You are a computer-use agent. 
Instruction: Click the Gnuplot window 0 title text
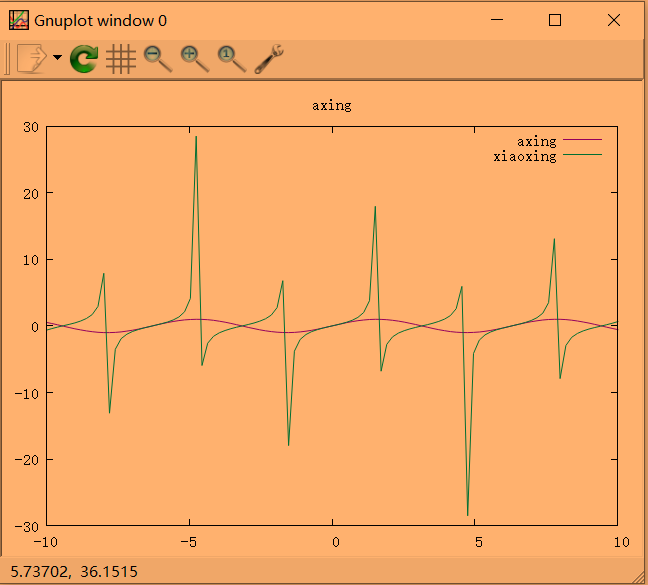point(100,21)
